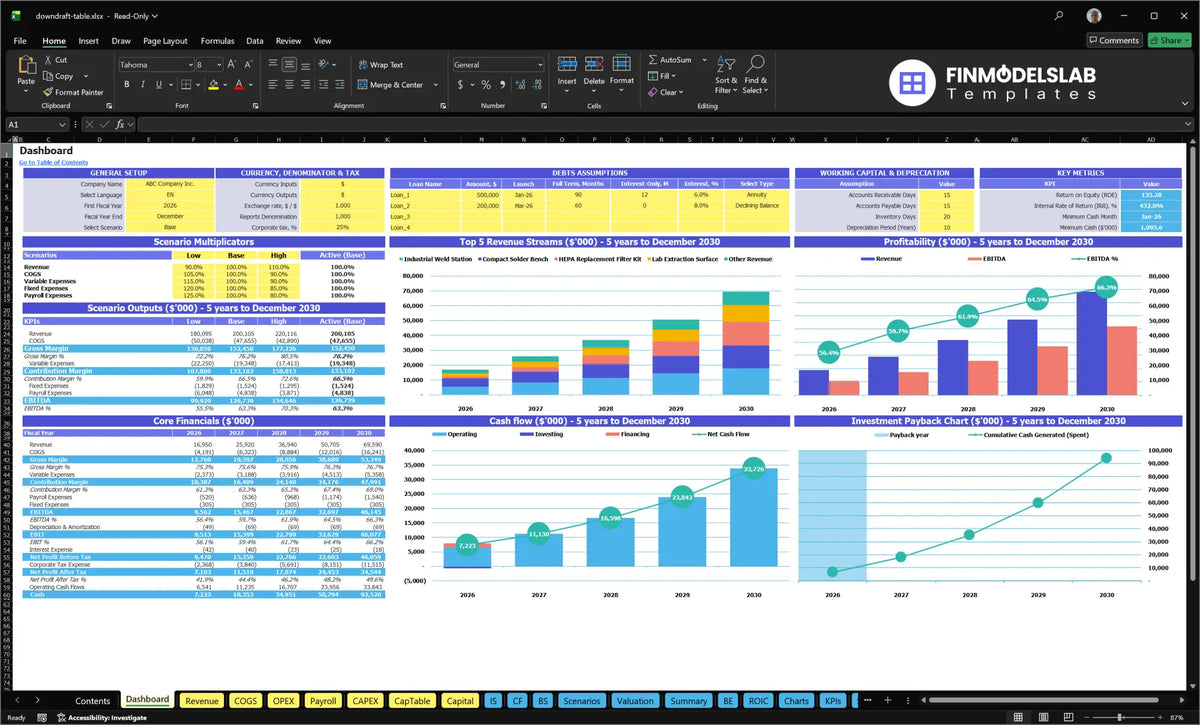Screen dimensions: 1200x725
Task: Open the Sort & Filter menu
Action: coord(726,76)
